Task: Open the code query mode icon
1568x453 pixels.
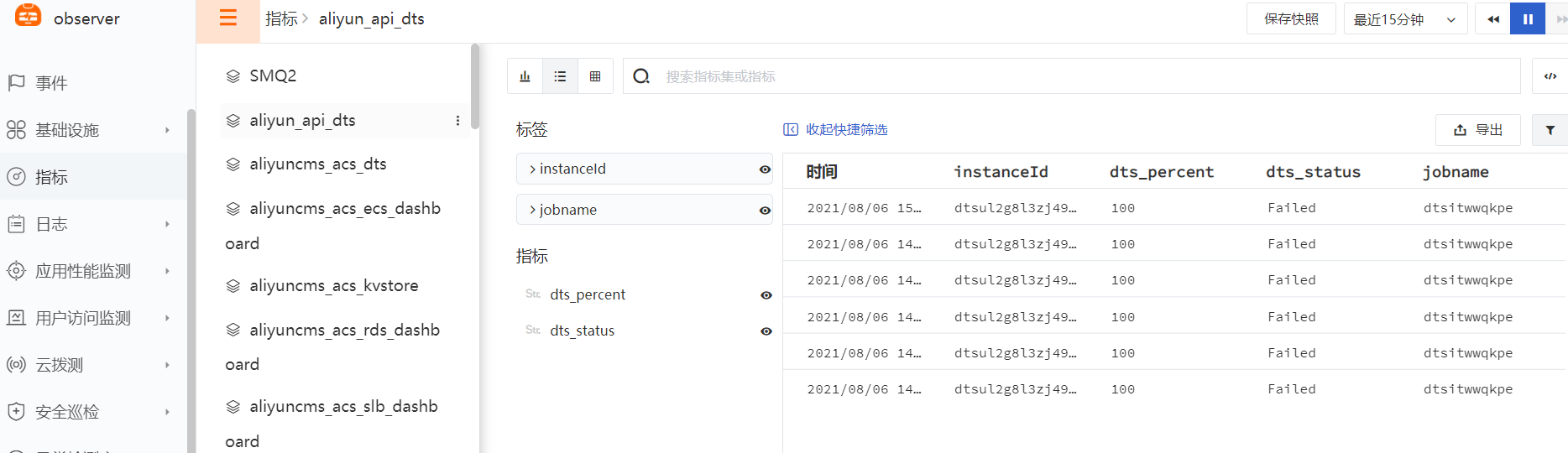Action: click(x=1550, y=76)
